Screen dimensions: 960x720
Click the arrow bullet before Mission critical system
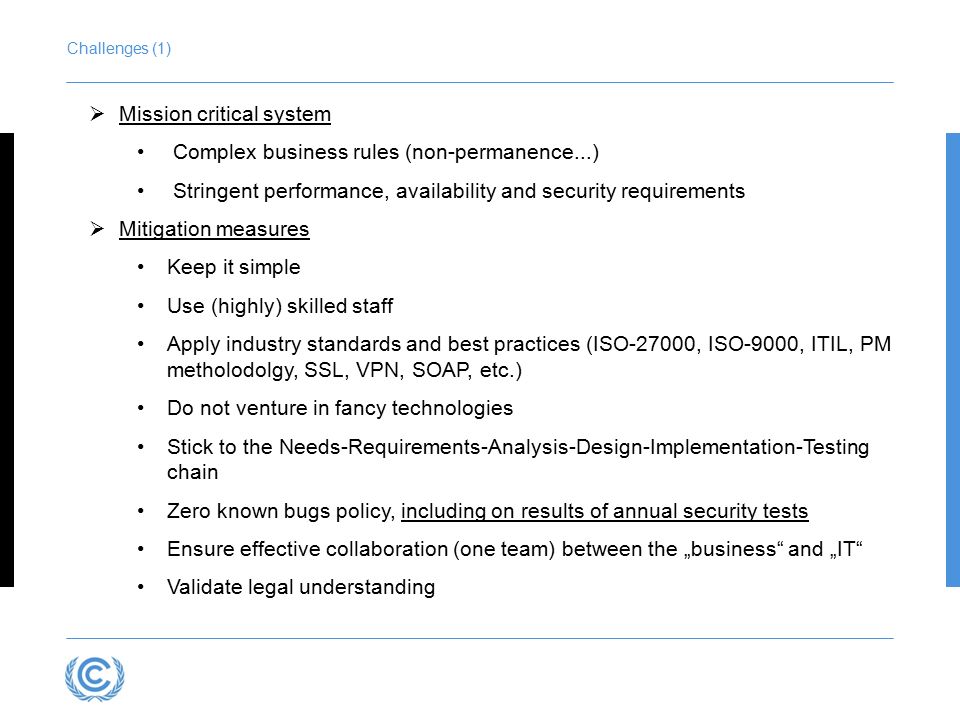pyautogui.click(x=97, y=113)
